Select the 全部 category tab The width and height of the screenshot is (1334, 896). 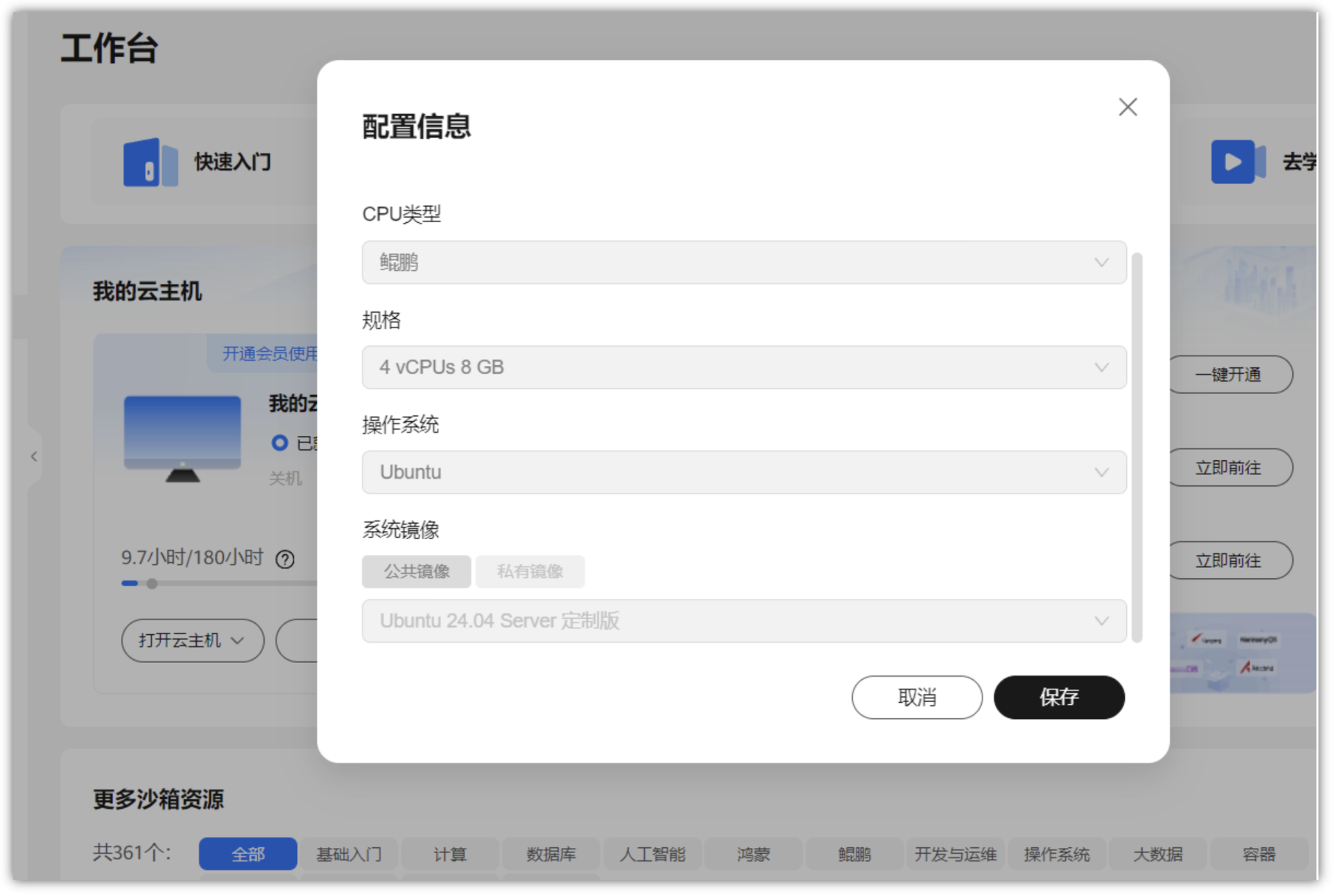[x=247, y=854]
